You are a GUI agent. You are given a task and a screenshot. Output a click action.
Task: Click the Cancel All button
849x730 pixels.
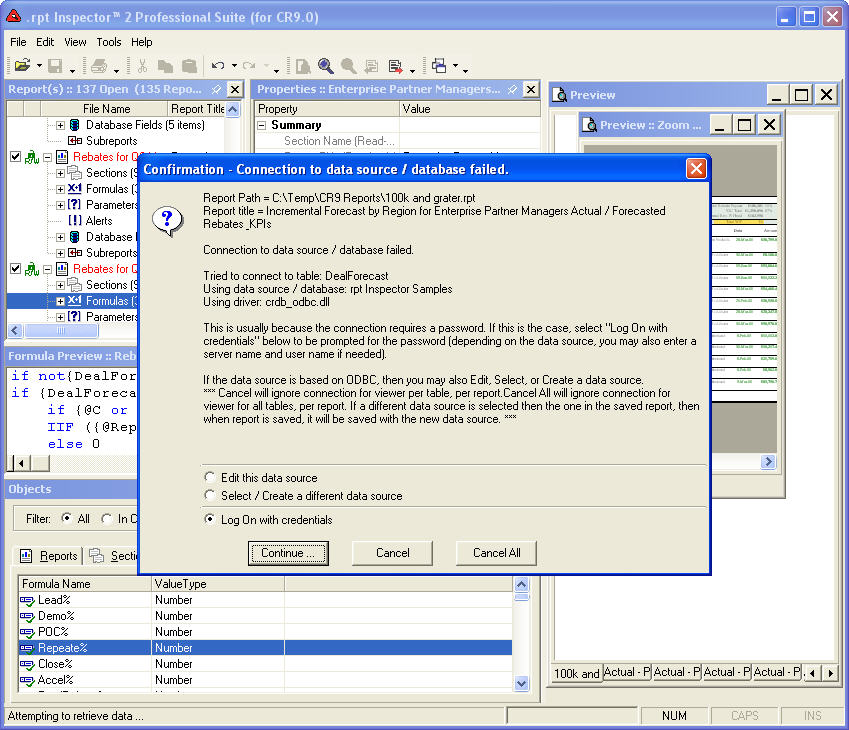497,553
